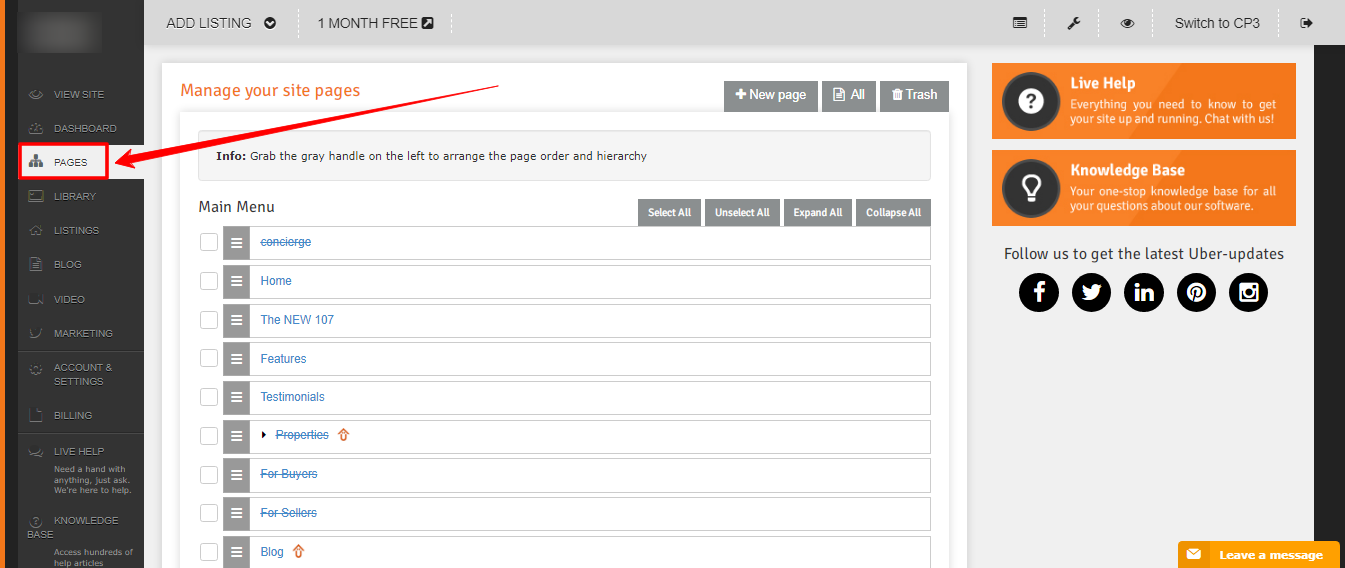
Task: Open Library in the left sidebar
Action: [74, 196]
